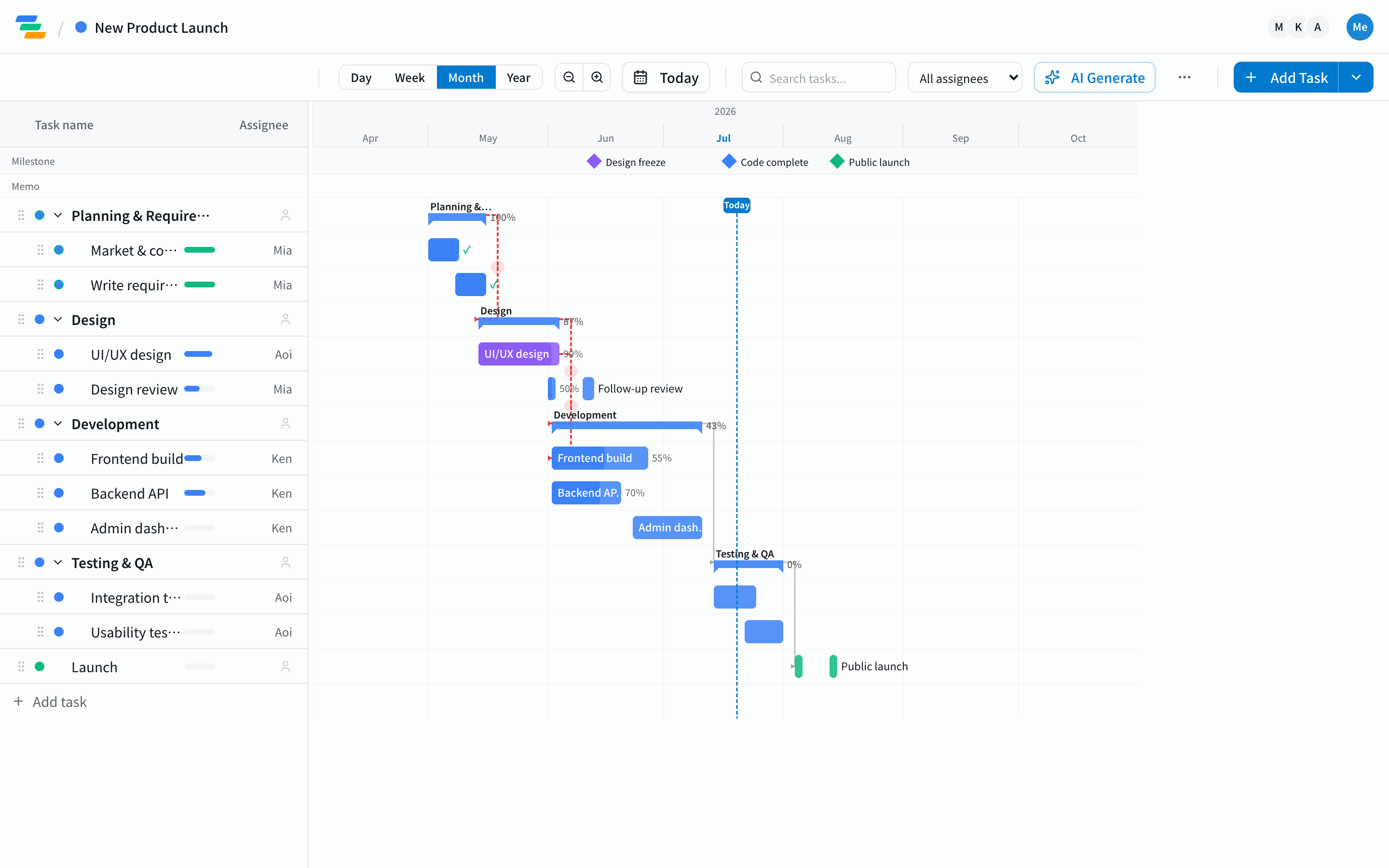Select the UI/UX design purple Gantt bar
This screenshot has width=1389, height=868.
518,354
